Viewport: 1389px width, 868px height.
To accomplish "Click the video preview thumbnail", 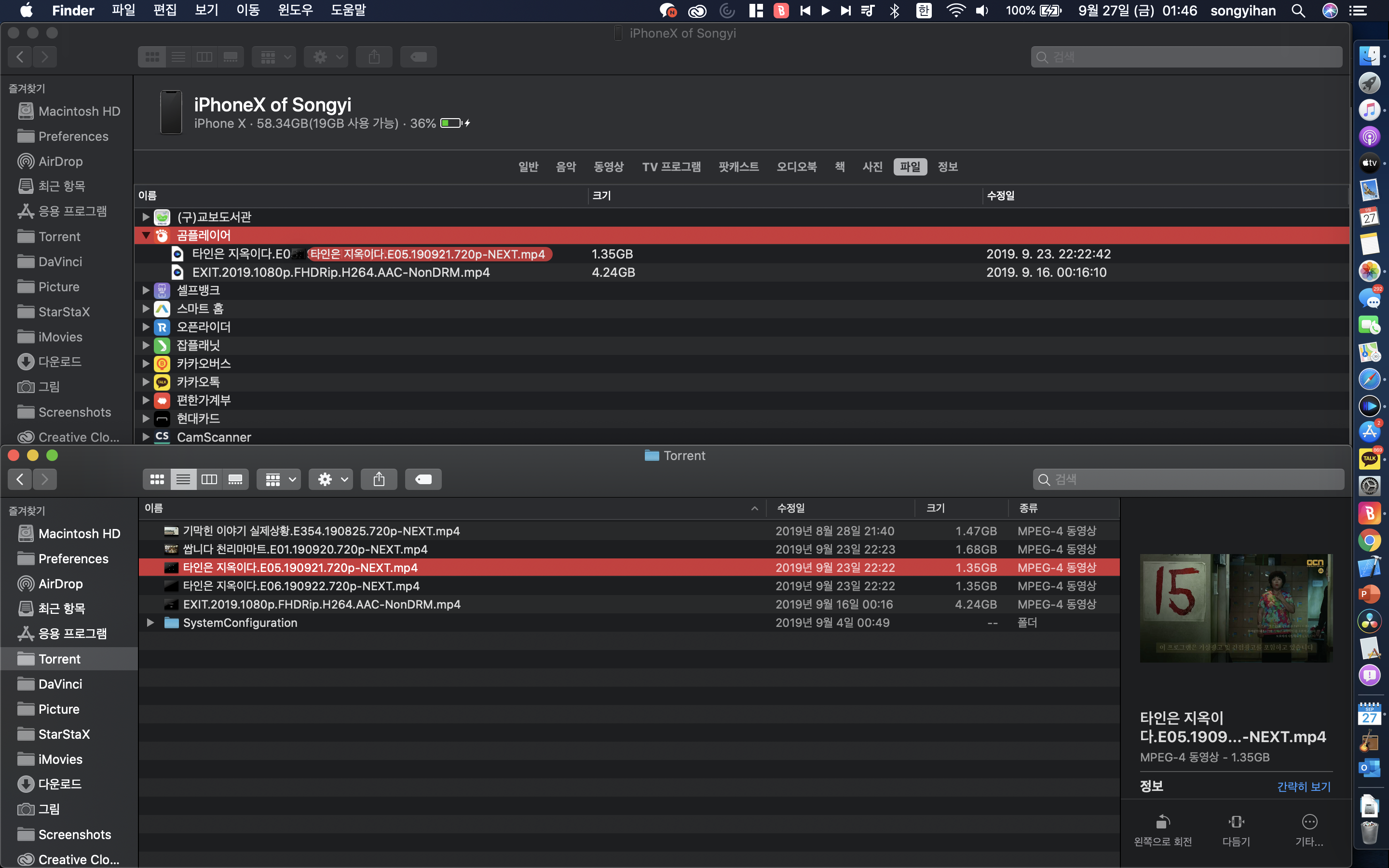I will pos(1236,608).
